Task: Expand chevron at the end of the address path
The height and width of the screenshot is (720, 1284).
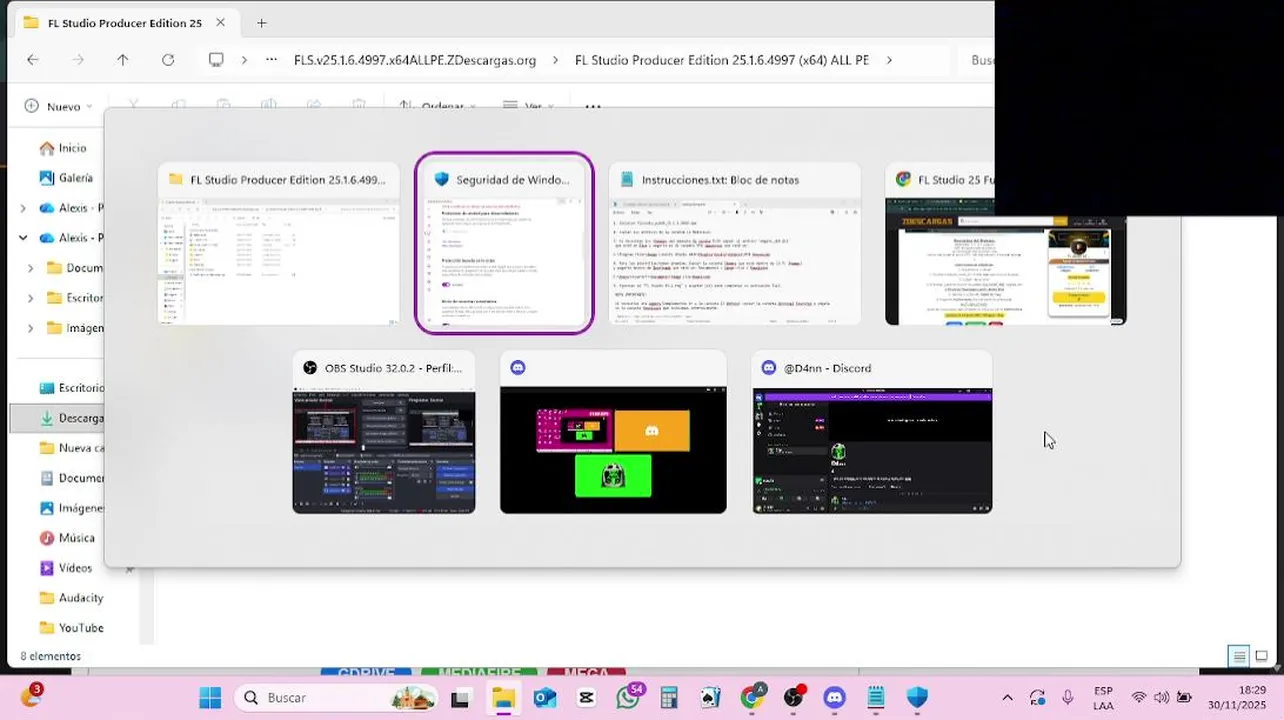Action: tap(888, 60)
